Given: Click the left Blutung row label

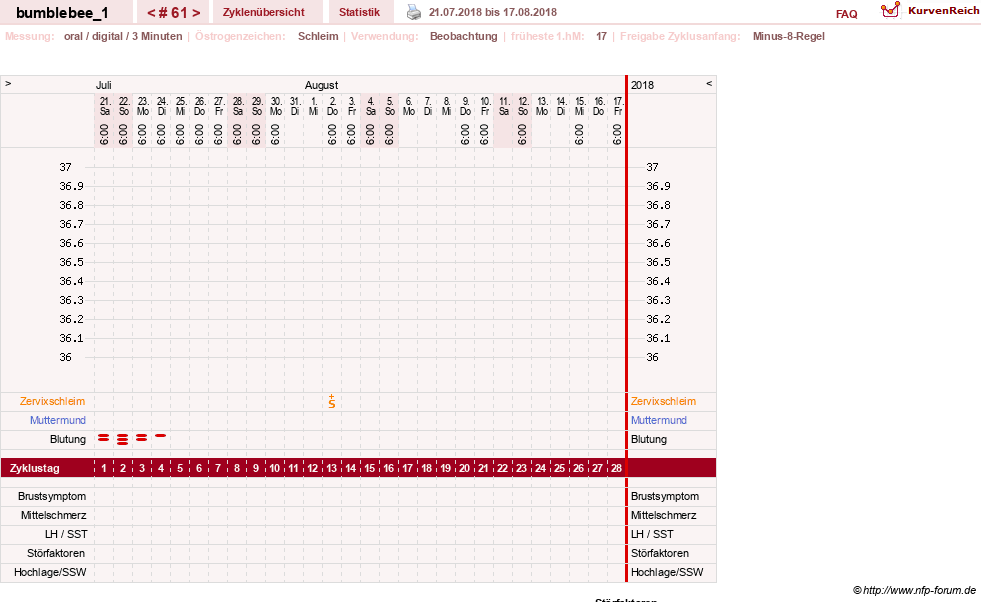Looking at the screenshot, I should (x=68, y=439).
